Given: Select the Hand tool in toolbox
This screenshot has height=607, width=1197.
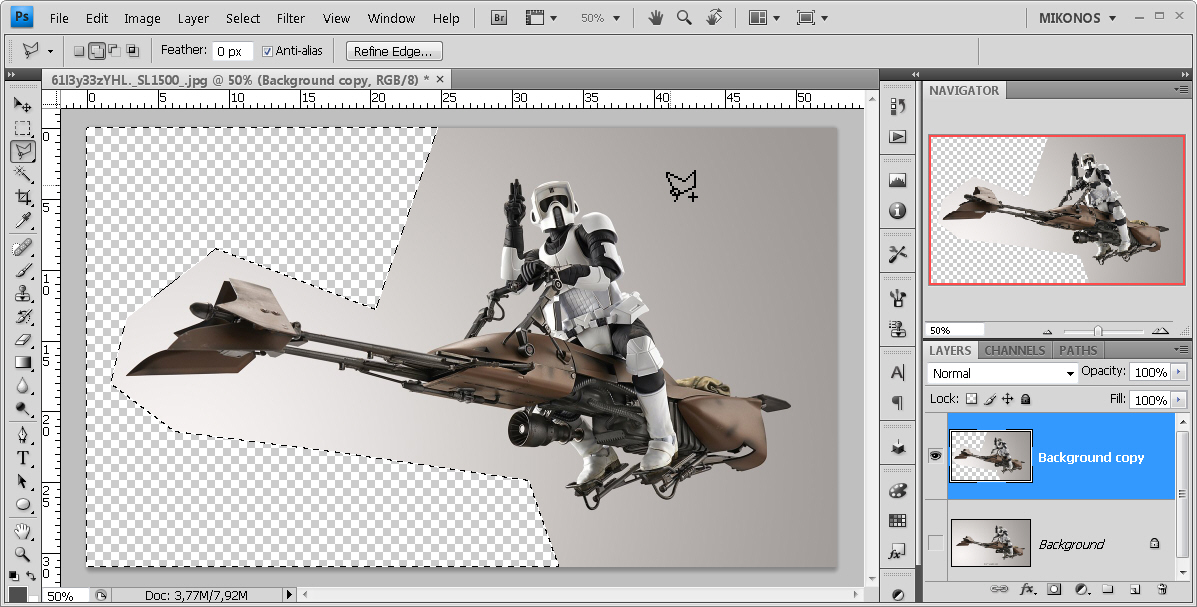Looking at the screenshot, I should (22, 531).
